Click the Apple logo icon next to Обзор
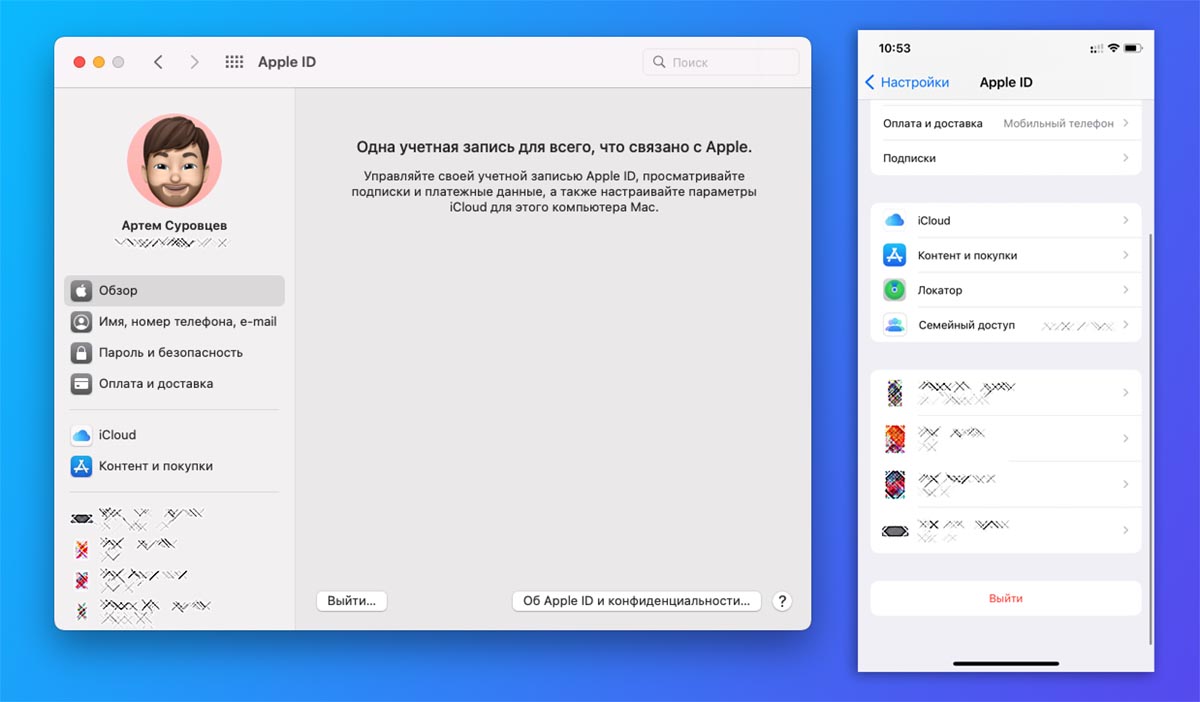The image size is (1200, 702). (81, 291)
